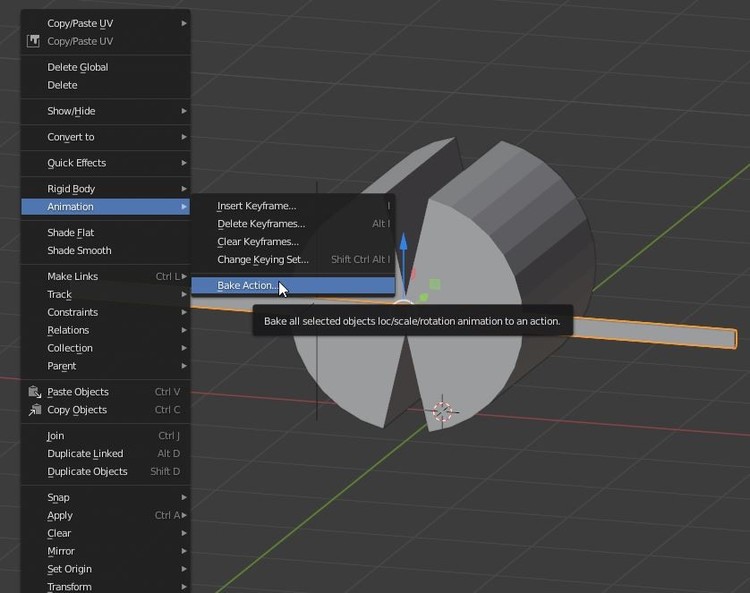Choose Delete Keyframes option

(x=261, y=224)
